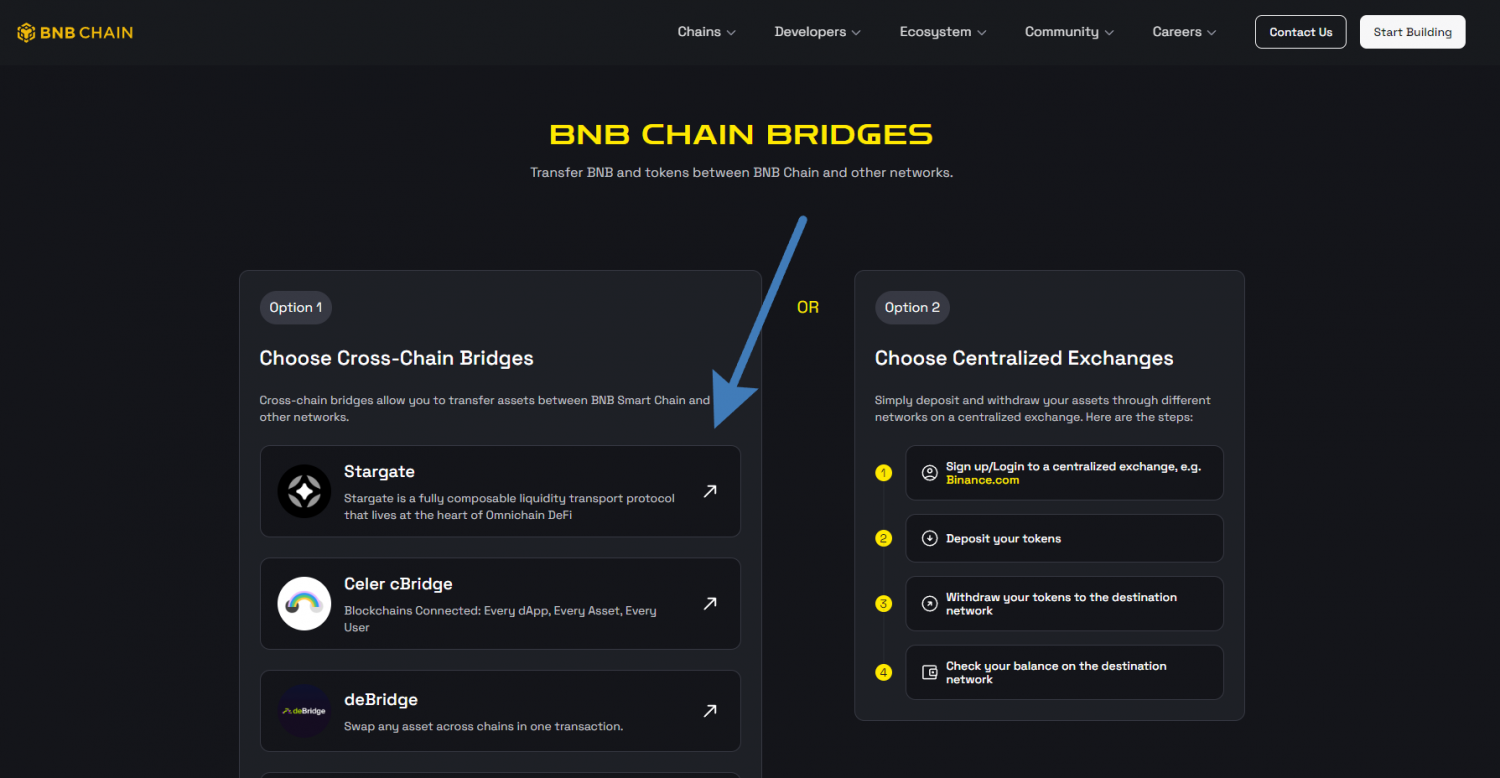This screenshot has height=778, width=1500.
Task: Expand the Ecosystem dropdown menu
Action: click(942, 32)
